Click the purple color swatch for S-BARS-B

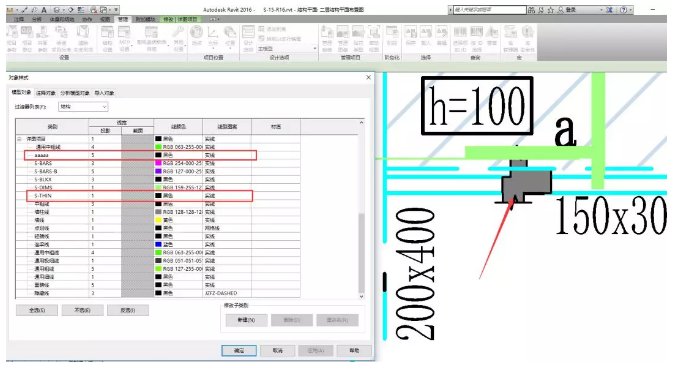tap(158, 171)
